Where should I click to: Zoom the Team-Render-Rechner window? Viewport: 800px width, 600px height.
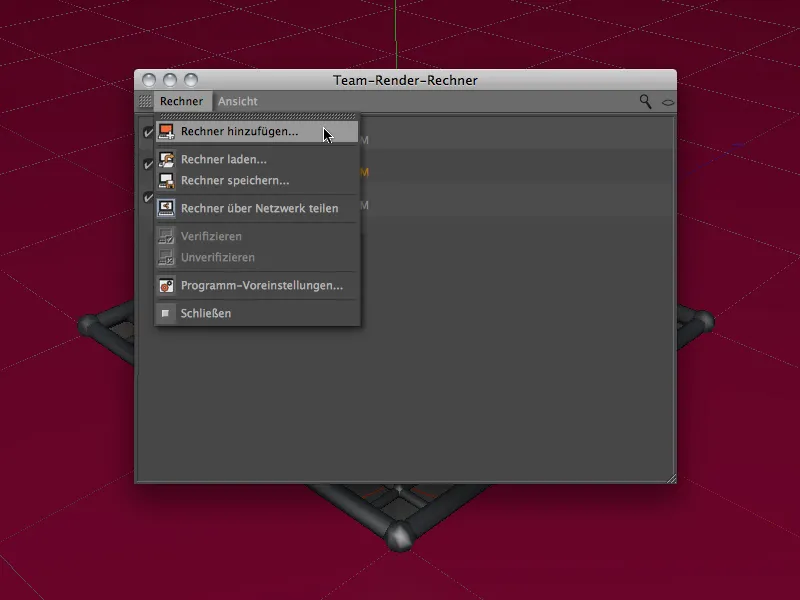(191, 80)
